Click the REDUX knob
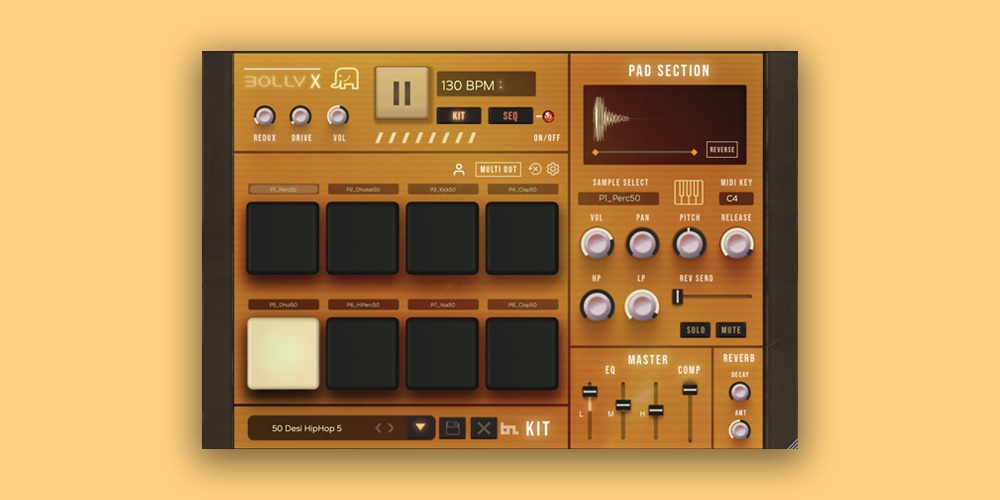This screenshot has height=500, width=1000. pos(264,116)
